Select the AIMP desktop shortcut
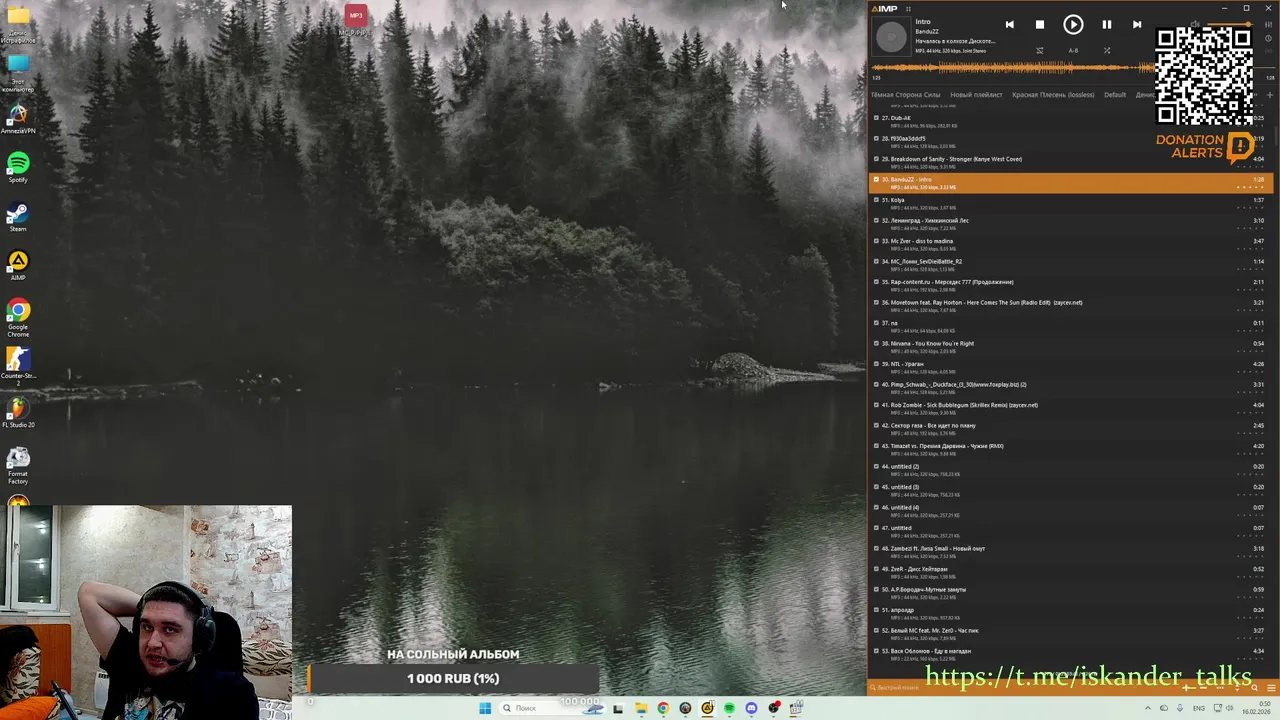1280x720 pixels. pyautogui.click(x=18, y=265)
